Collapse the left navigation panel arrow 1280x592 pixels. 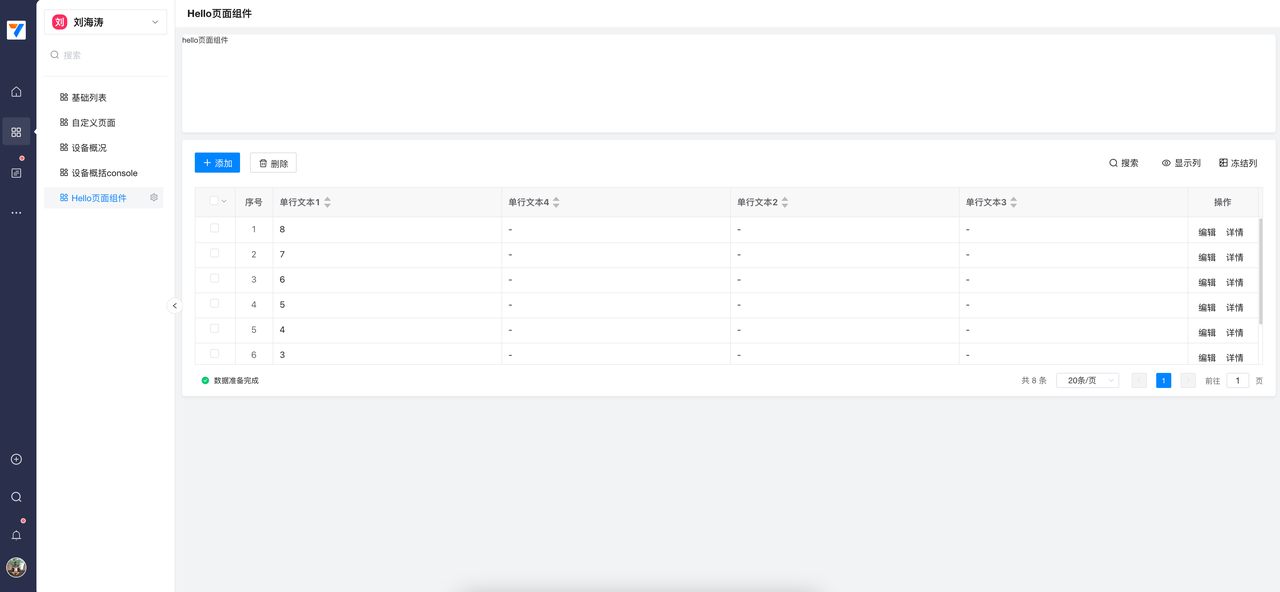tap(175, 306)
